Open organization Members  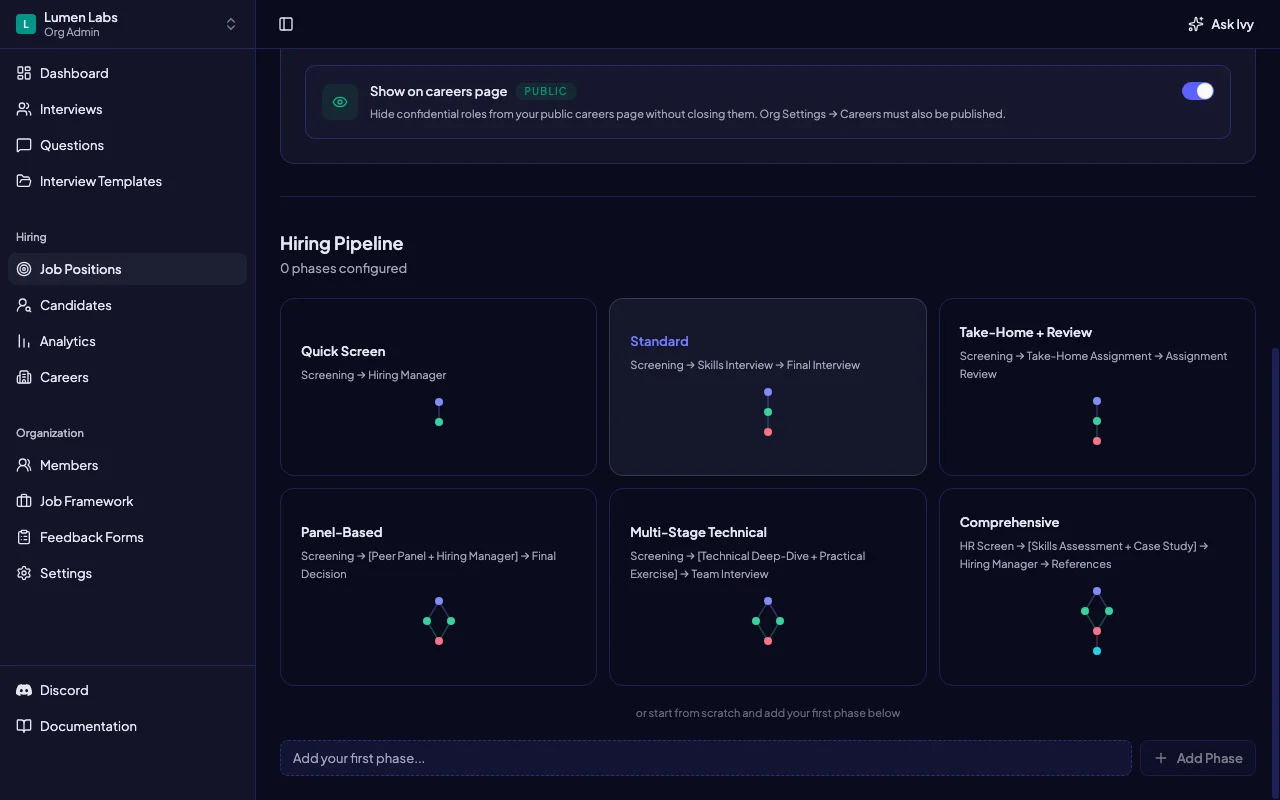pyautogui.click(x=127, y=465)
